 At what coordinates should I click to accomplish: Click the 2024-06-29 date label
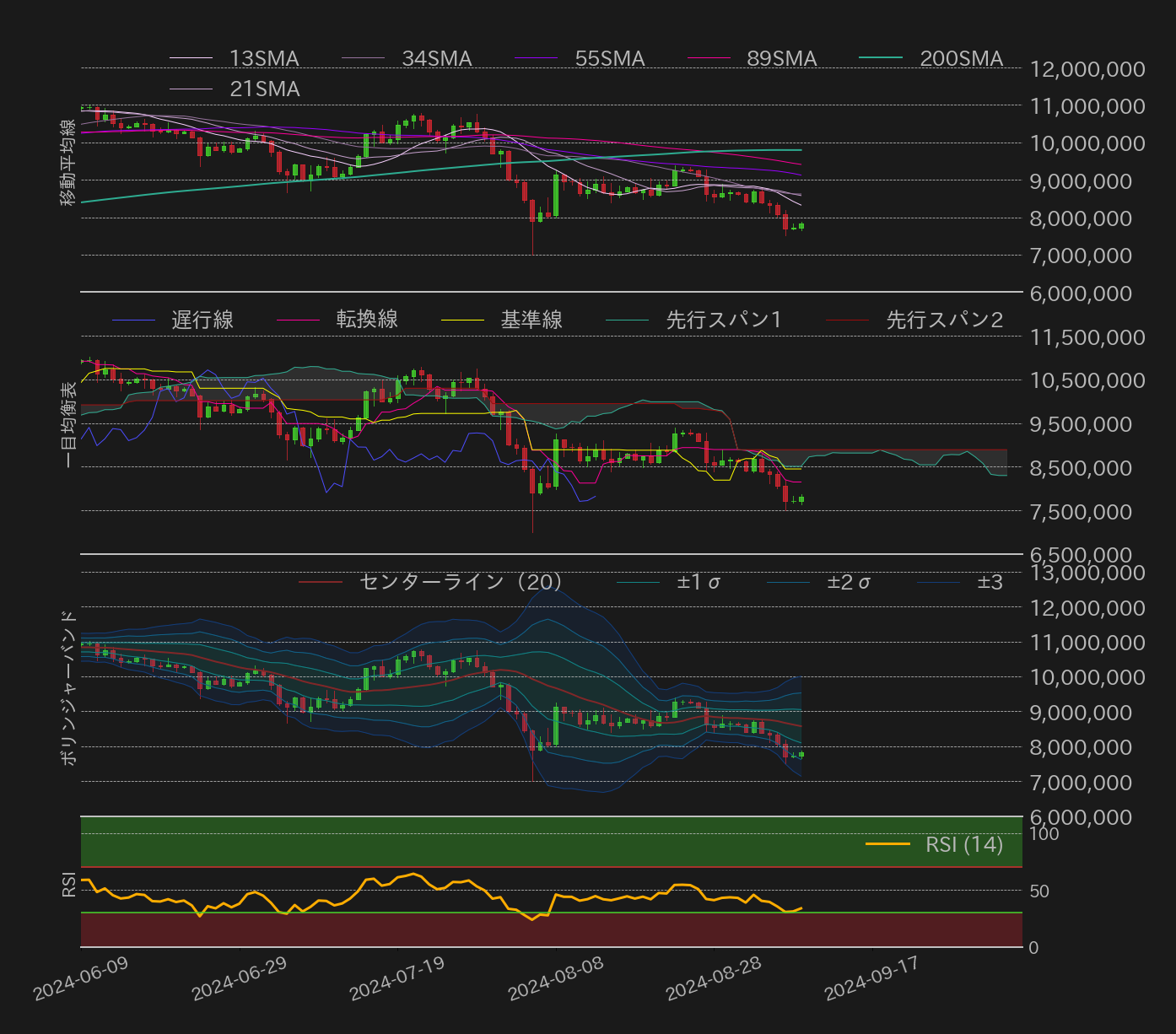point(240,978)
